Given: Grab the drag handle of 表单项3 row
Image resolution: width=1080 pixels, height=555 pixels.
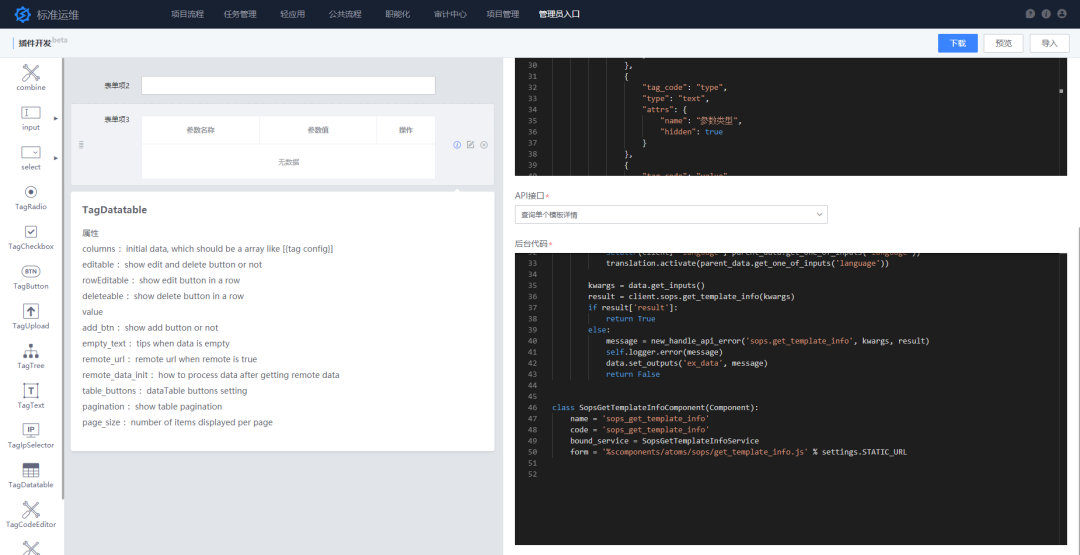Looking at the screenshot, I should [x=81, y=145].
